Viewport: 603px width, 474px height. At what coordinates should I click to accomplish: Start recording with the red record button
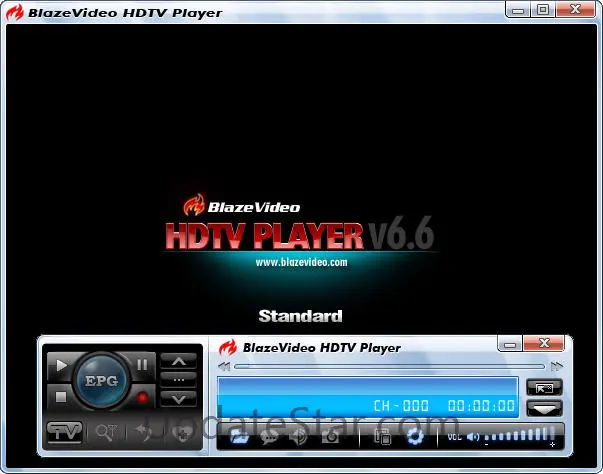pyautogui.click(x=142, y=397)
